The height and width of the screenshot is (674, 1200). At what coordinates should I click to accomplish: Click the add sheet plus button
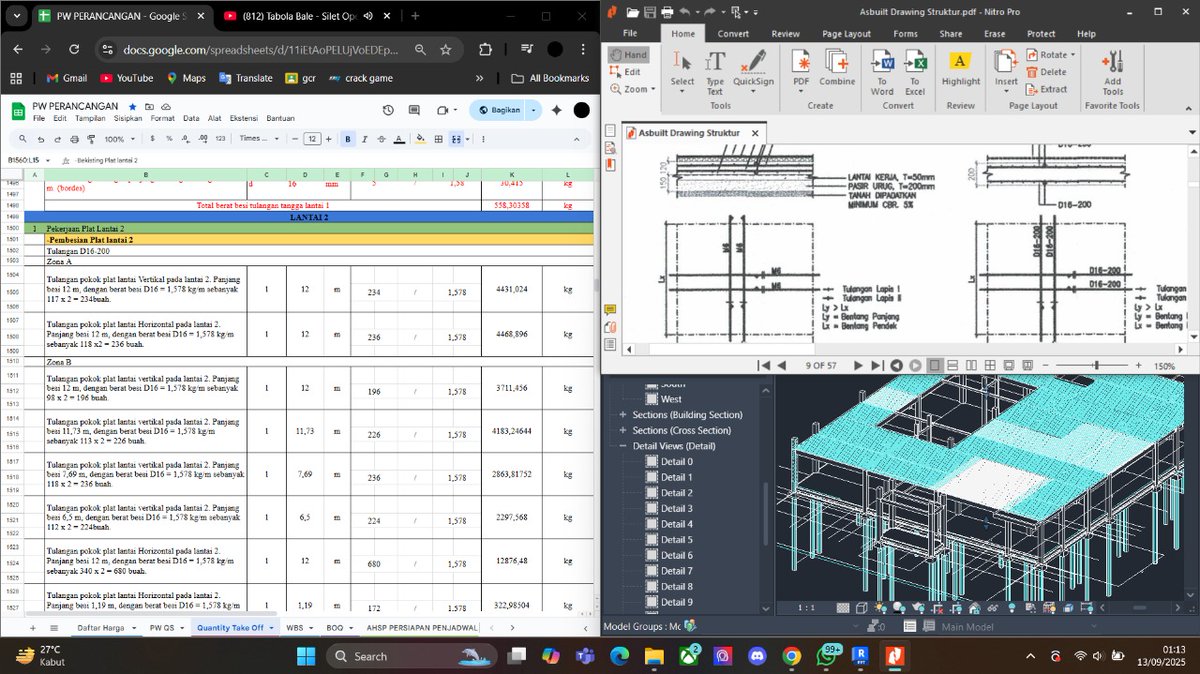(32, 627)
